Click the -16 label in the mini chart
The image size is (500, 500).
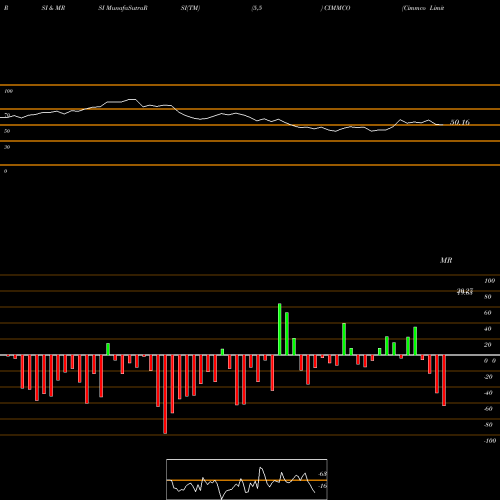[322, 486]
